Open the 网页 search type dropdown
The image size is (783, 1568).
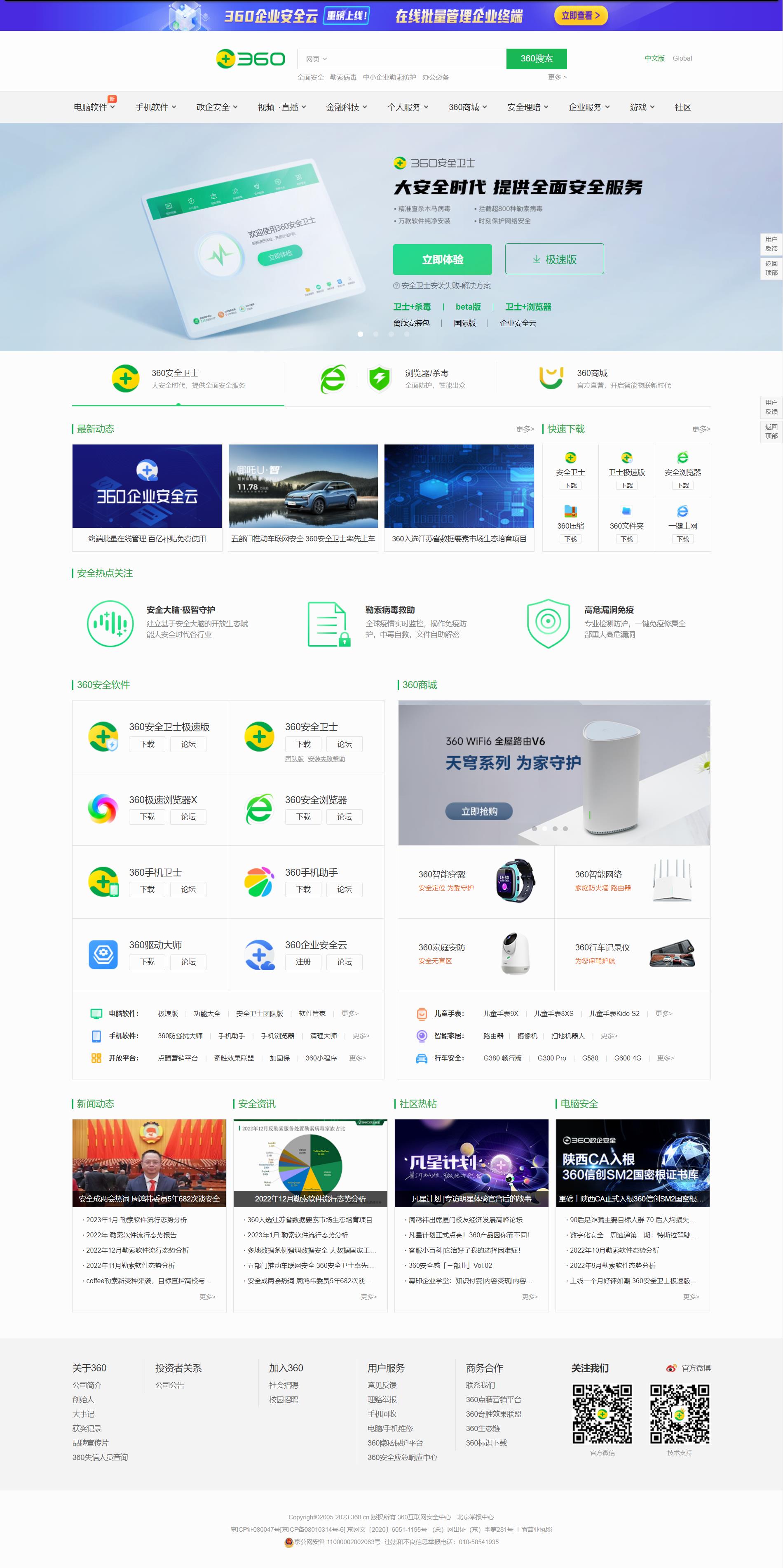tap(316, 59)
